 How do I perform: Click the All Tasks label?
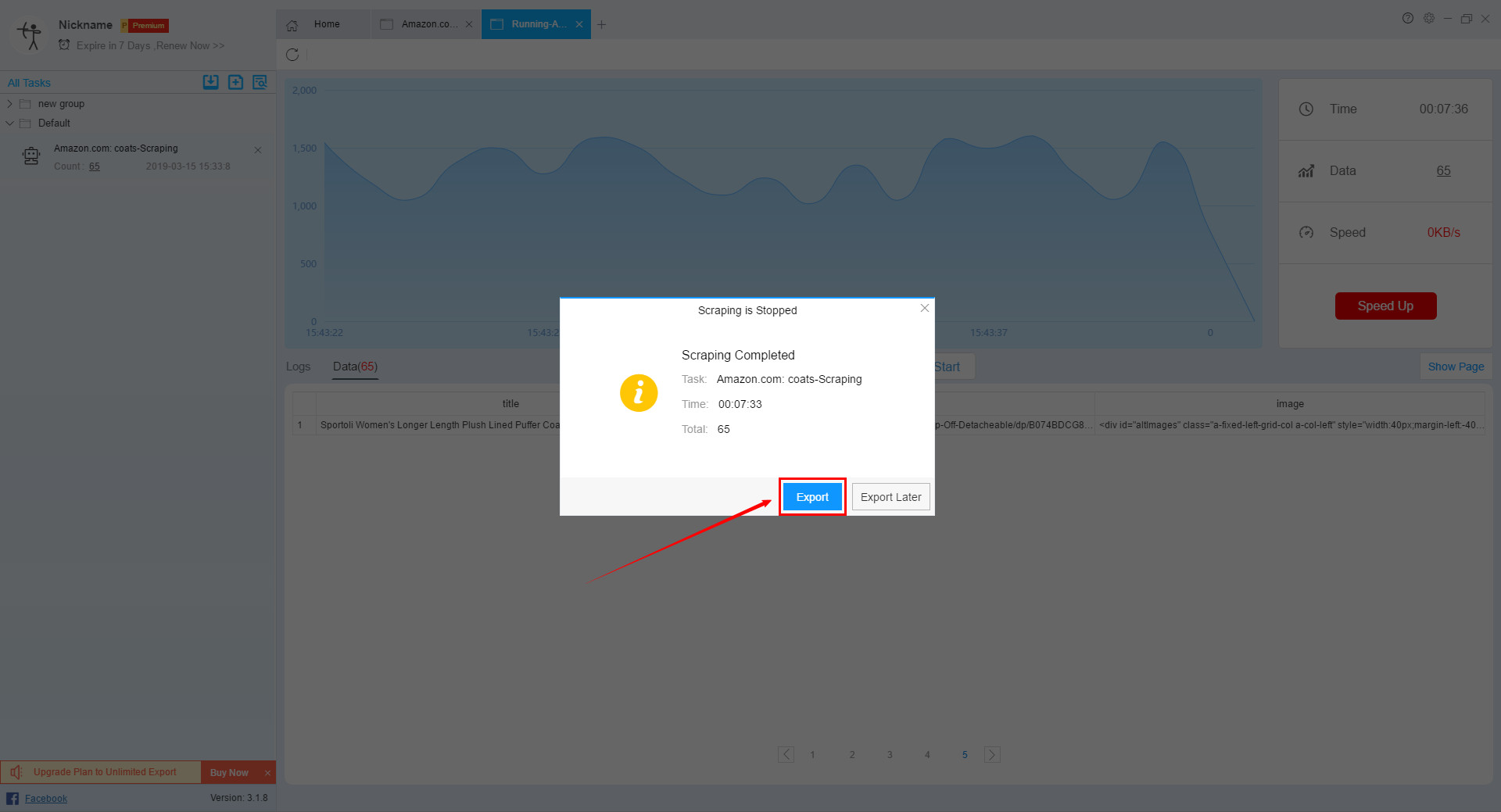[x=29, y=83]
